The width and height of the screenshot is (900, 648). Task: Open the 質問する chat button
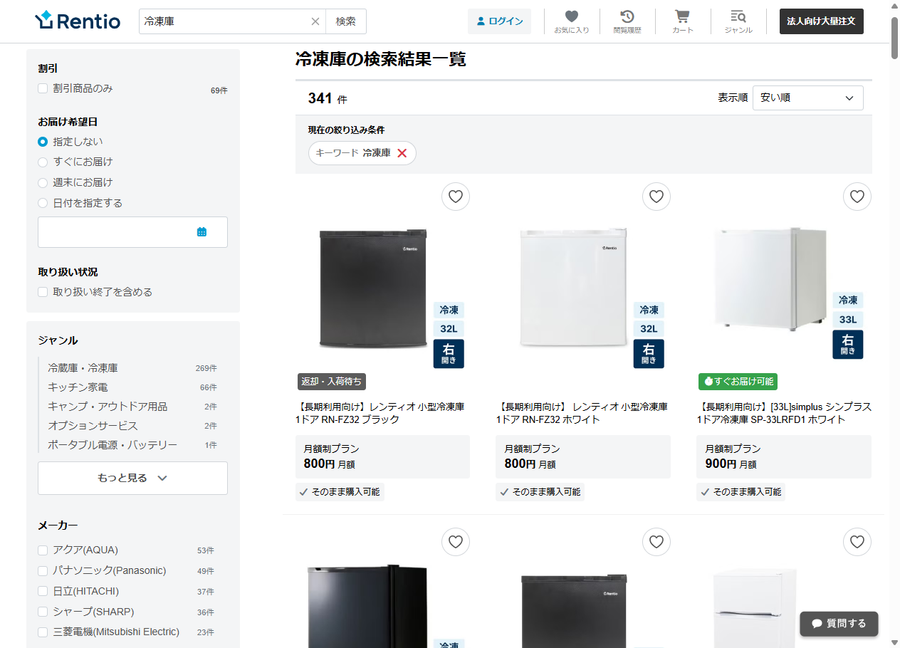(839, 623)
